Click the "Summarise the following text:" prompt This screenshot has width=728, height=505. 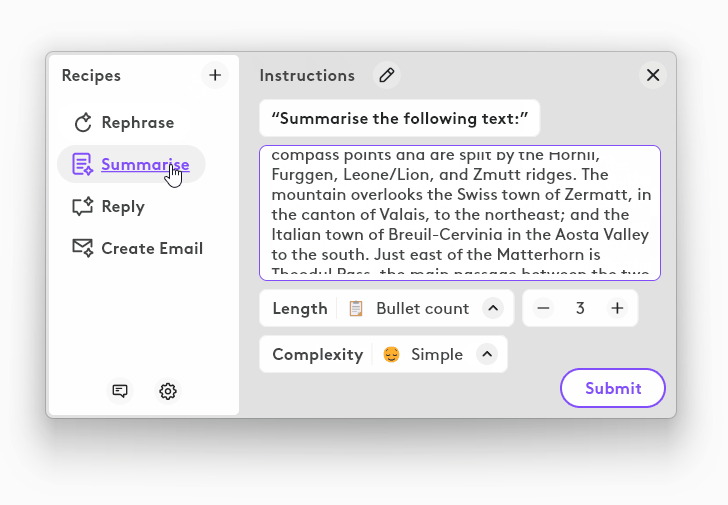(x=399, y=118)
